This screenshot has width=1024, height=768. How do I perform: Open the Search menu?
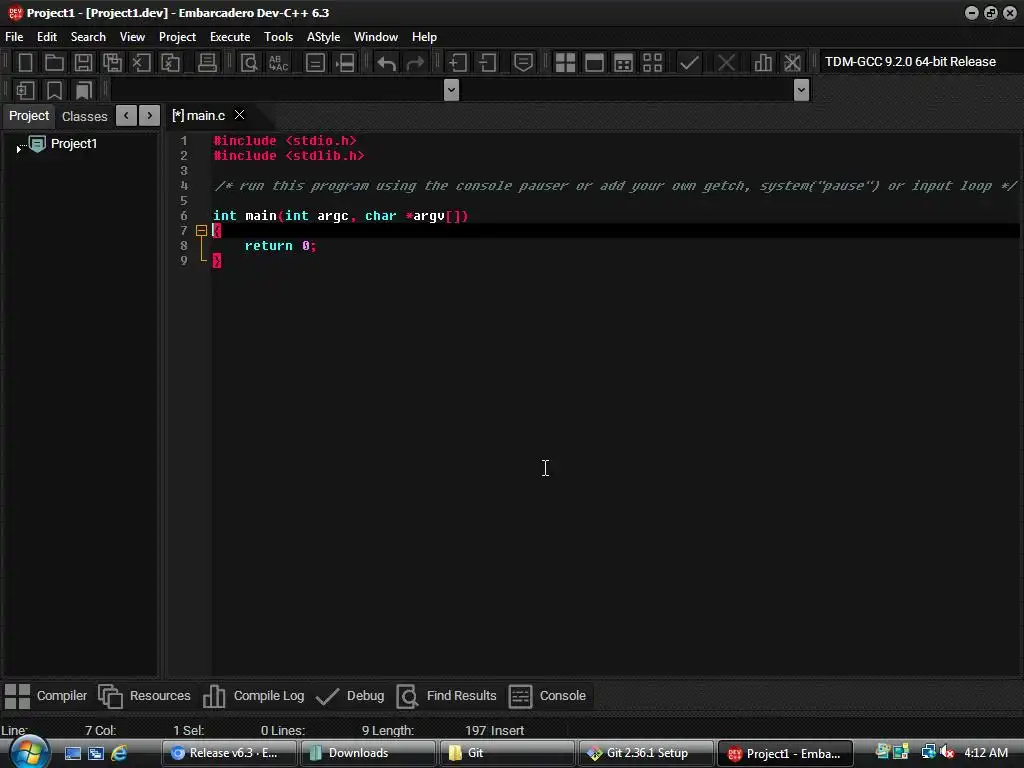(88, 37)
